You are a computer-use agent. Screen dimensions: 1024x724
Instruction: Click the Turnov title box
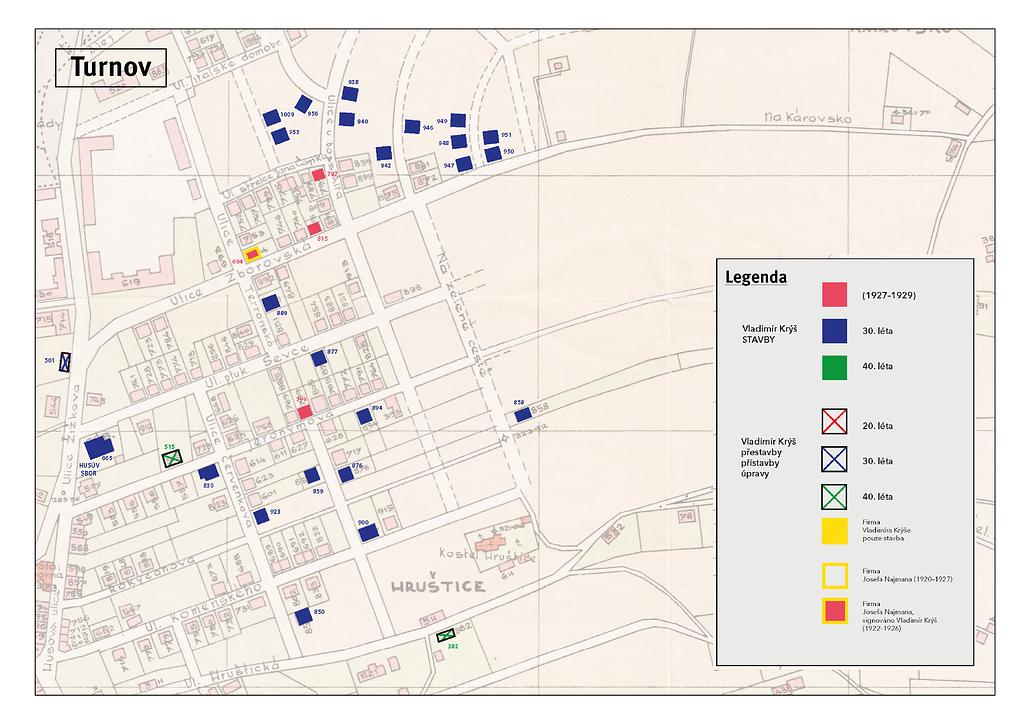point(110,68)
